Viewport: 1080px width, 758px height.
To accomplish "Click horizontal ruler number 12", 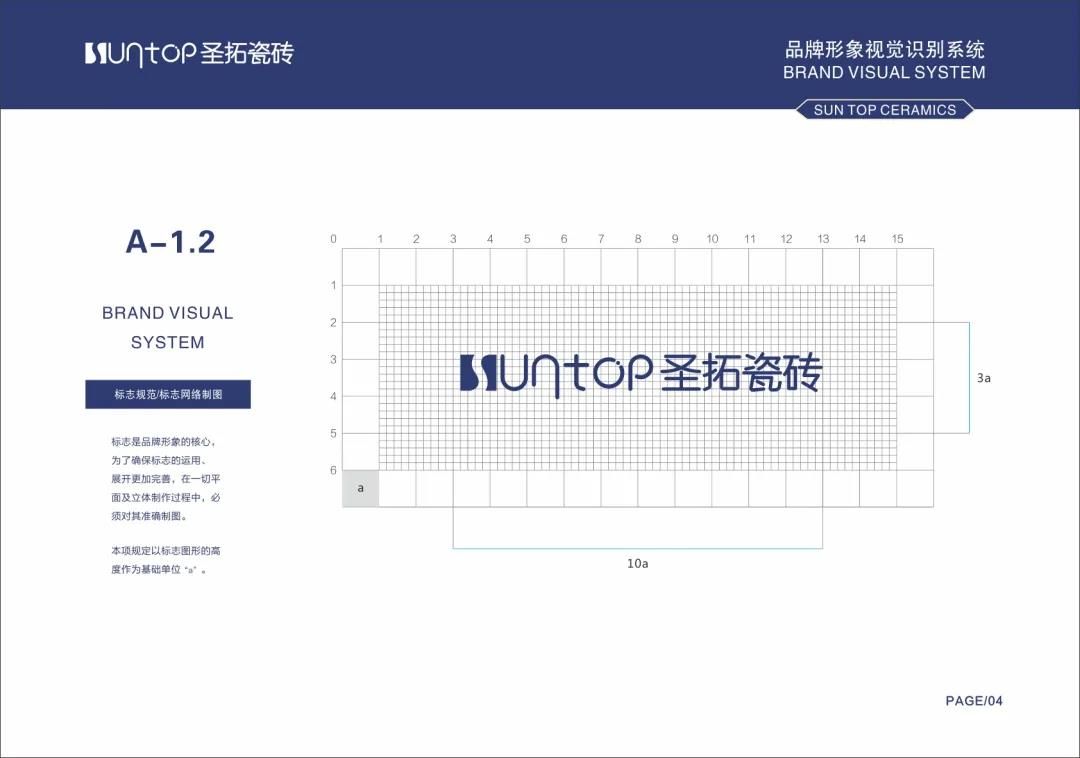I will click(786, 239).
